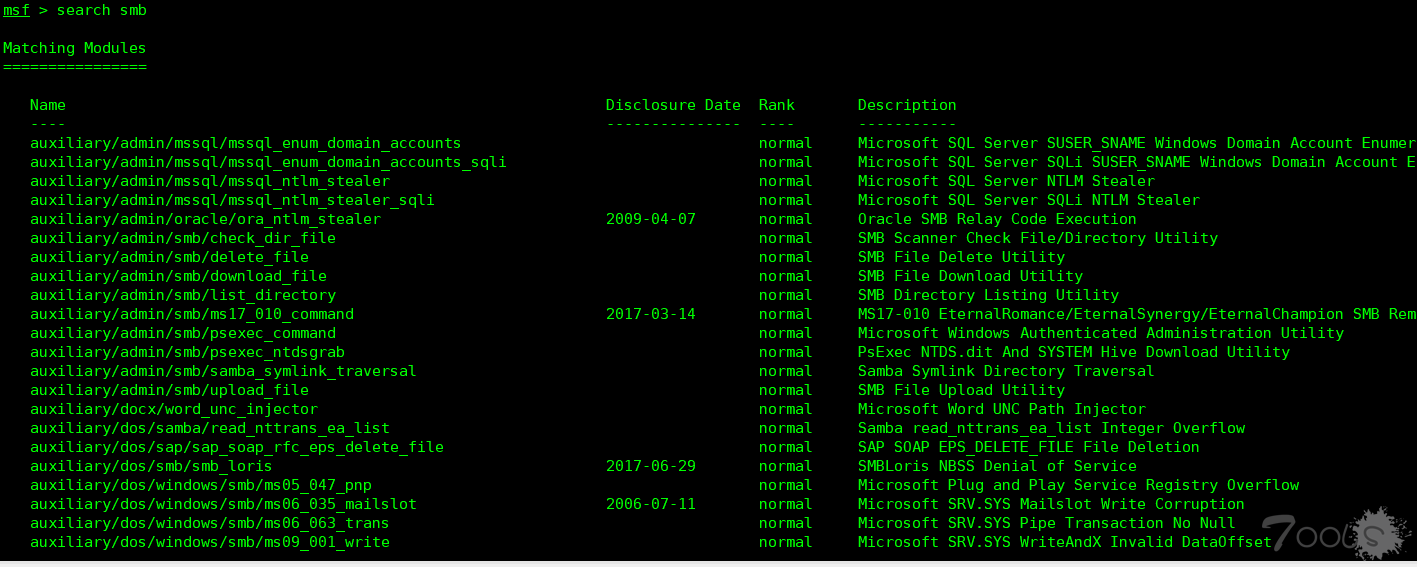1417x567 pixels.
Task: Select ms09_001_write module name
Action: [x=210, y=542]
